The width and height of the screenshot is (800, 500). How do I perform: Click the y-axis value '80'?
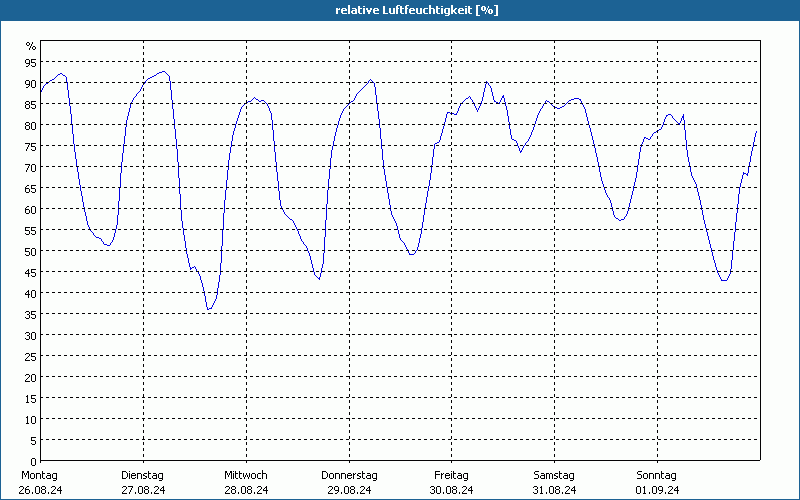point(31,126)
